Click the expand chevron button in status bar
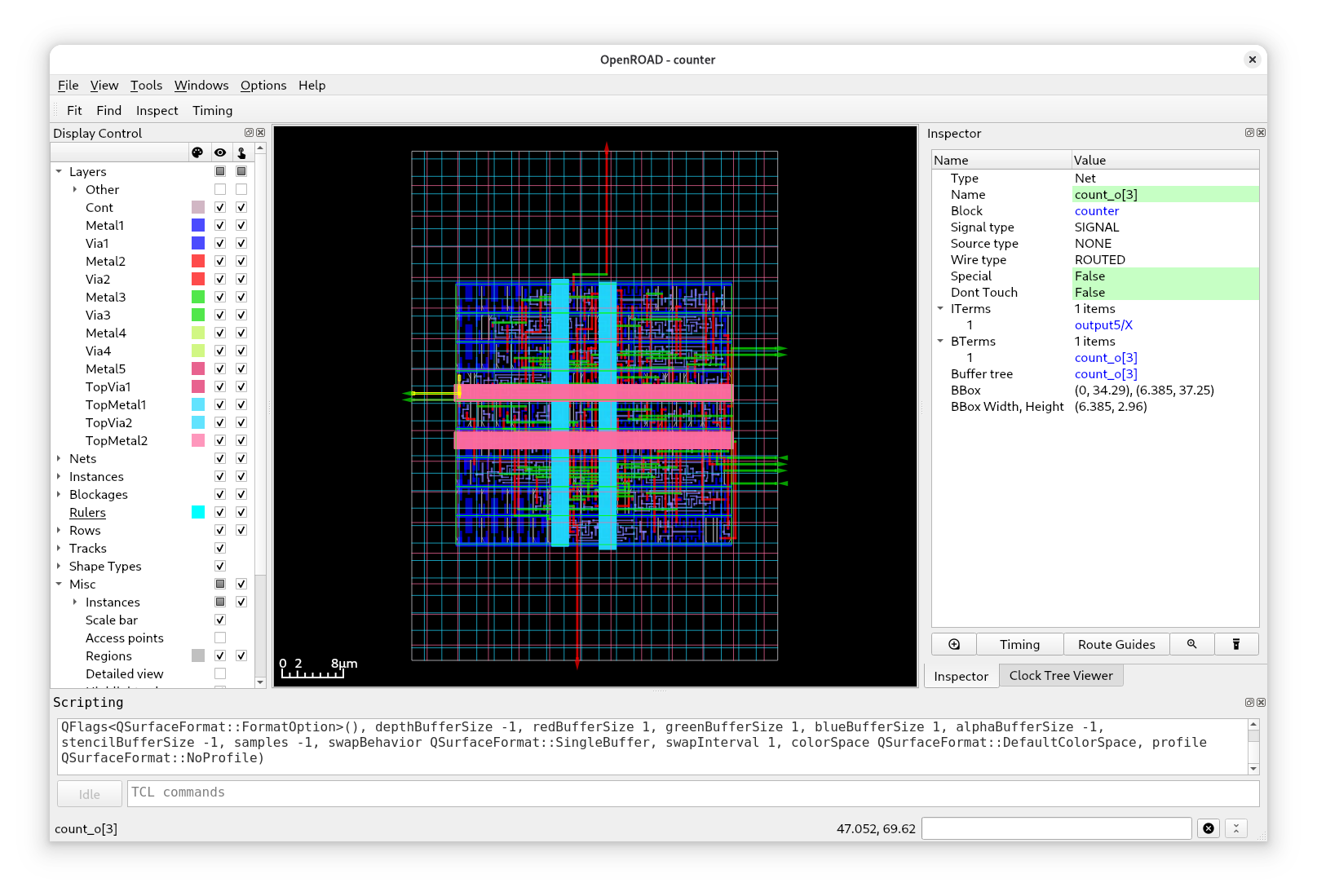This screenshot has width=1317, height=896. coord(1236,828)
